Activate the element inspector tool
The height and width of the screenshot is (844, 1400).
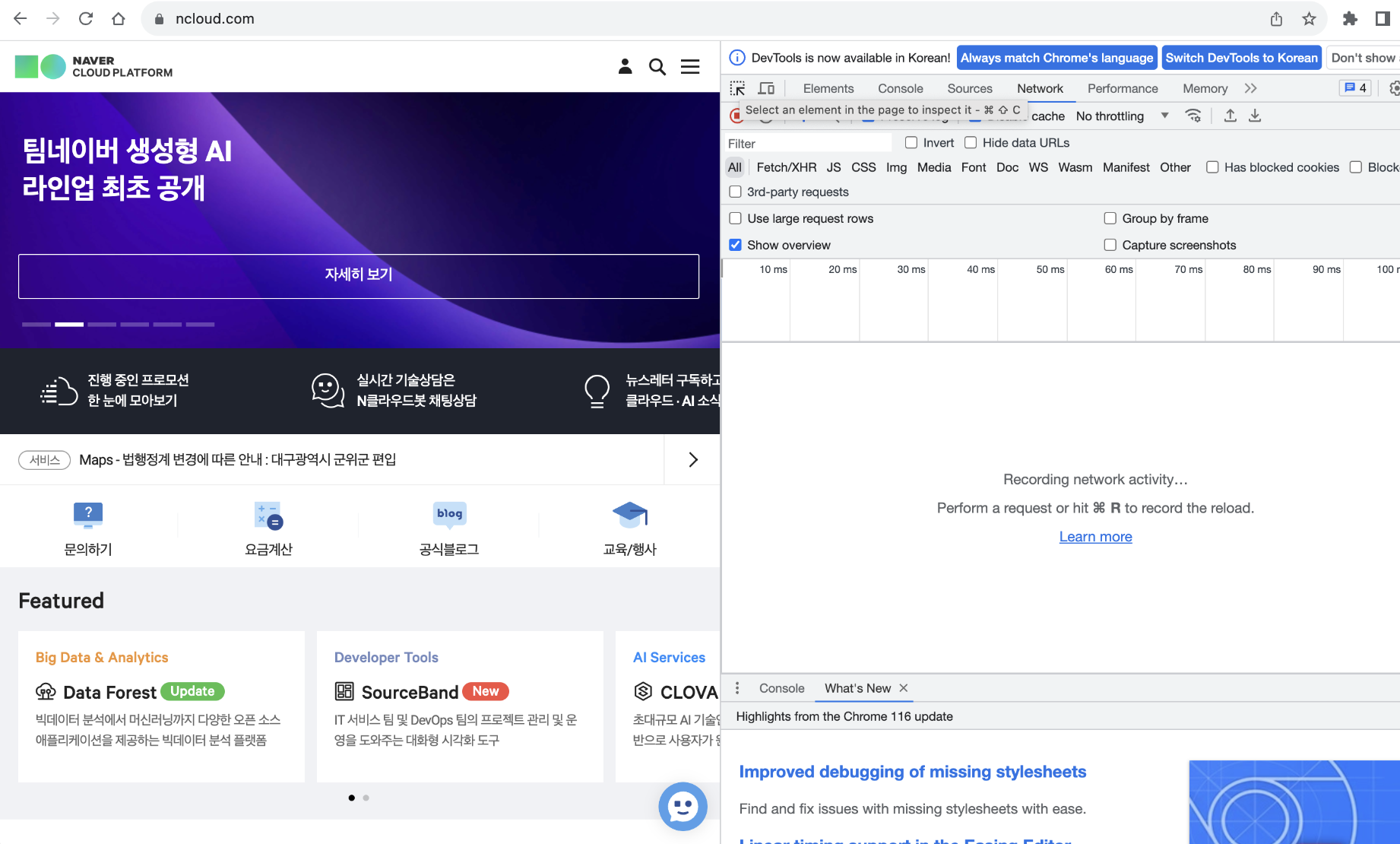tap(737, 88)
